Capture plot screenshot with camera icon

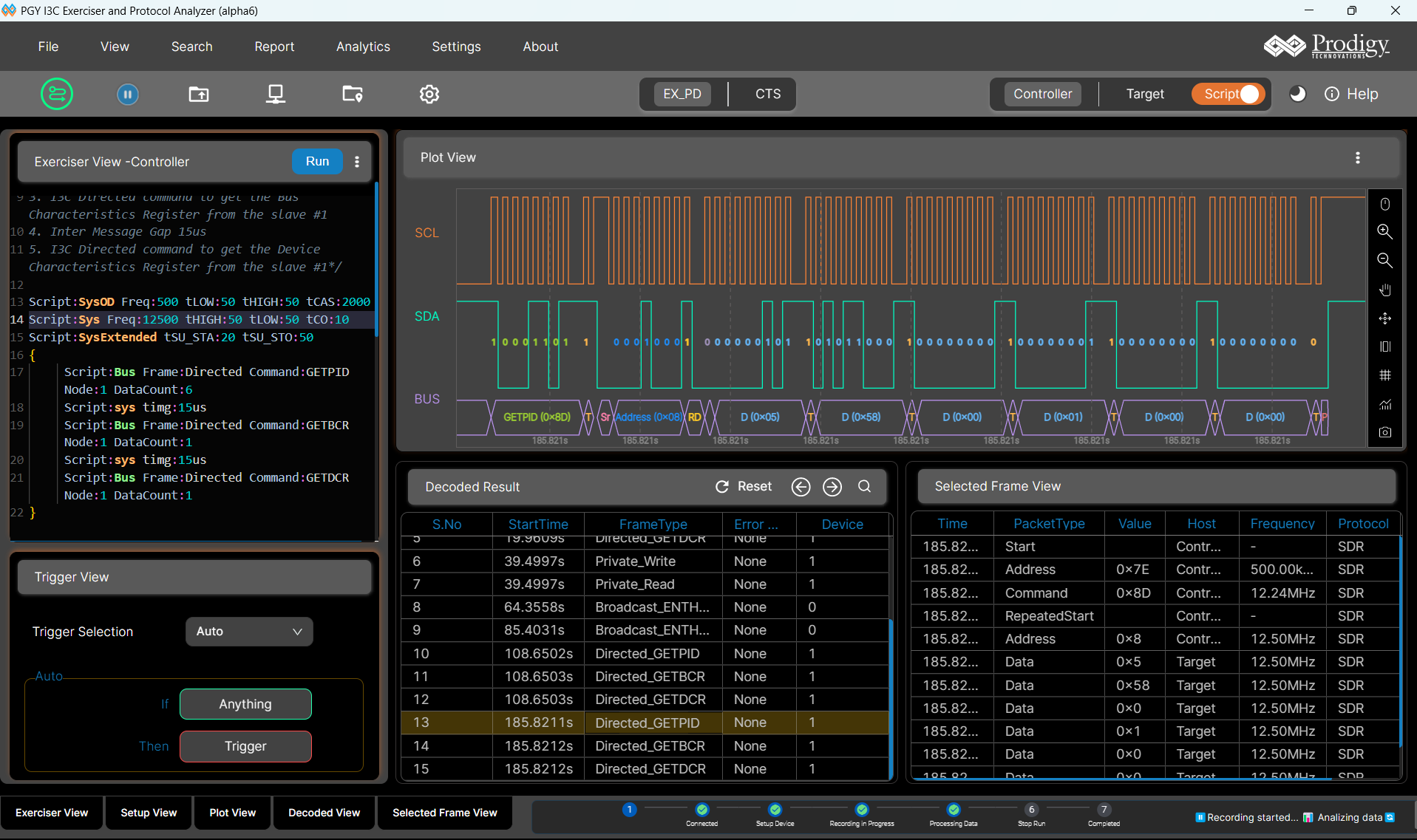click(1384, 432)
